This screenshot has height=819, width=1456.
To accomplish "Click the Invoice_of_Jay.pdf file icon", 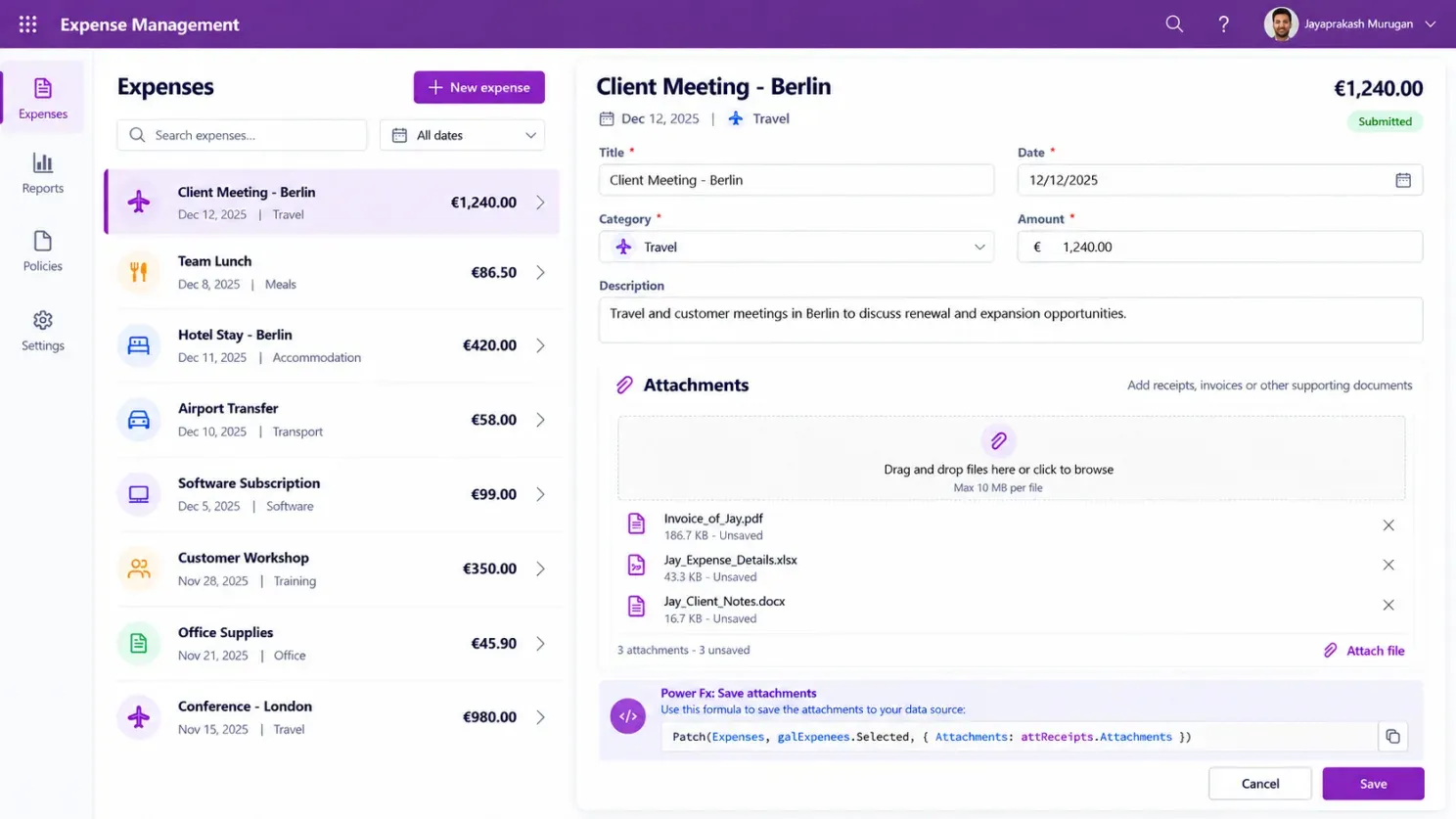I will [x=636, y=524].
